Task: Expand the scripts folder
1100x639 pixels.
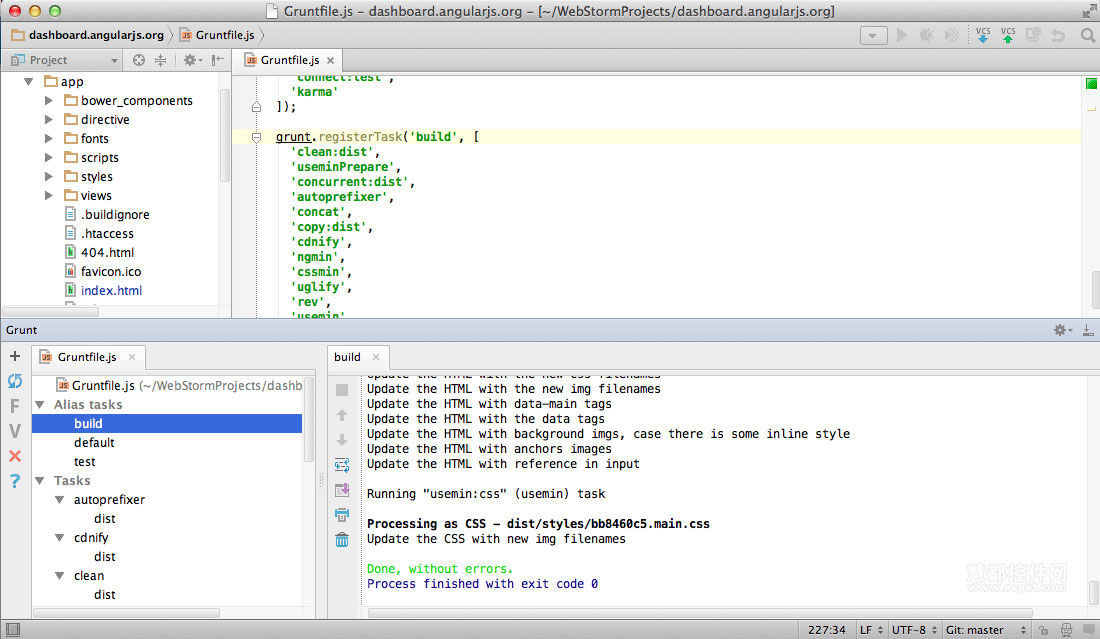Action: (x=48, y=157)
